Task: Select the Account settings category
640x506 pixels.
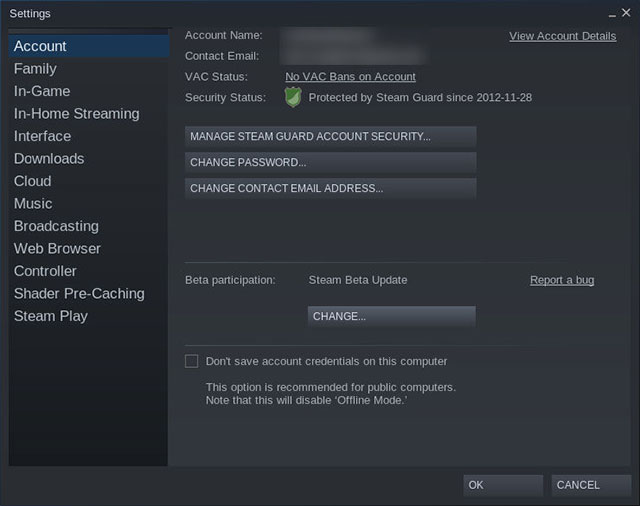Action: (x=89, y=46)
